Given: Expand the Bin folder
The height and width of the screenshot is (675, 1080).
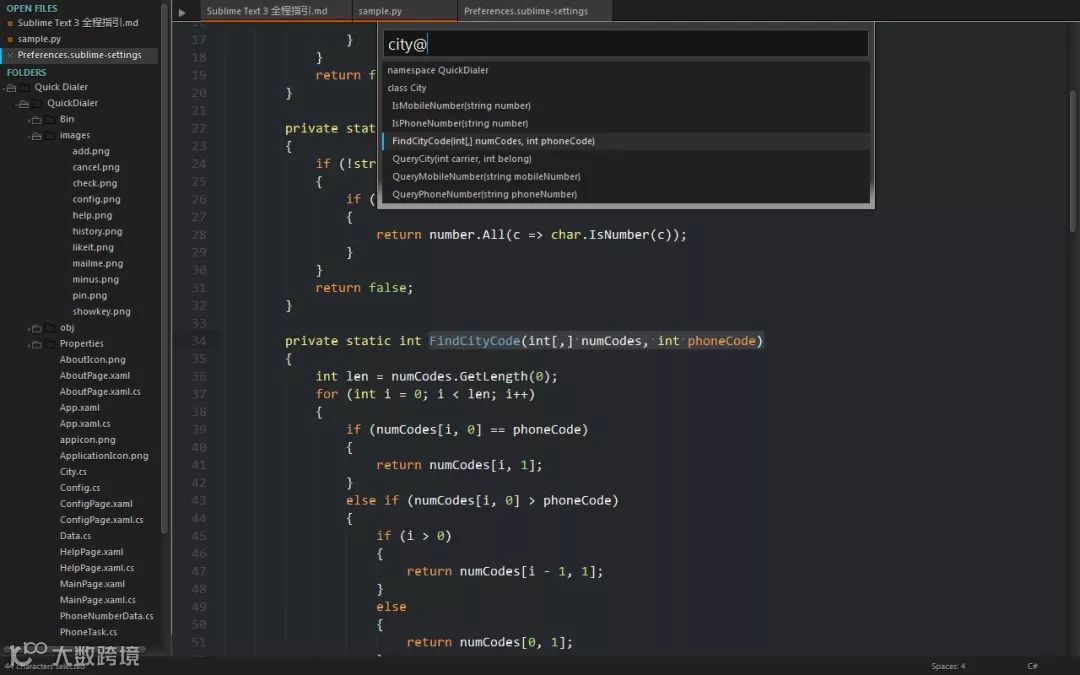Looking at the screenshot, I should click(x=35, y=120).
